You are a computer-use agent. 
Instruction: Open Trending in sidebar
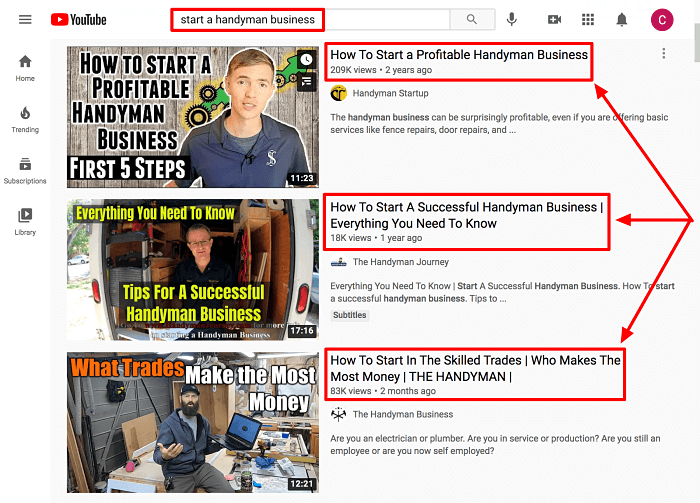point(25,120)
